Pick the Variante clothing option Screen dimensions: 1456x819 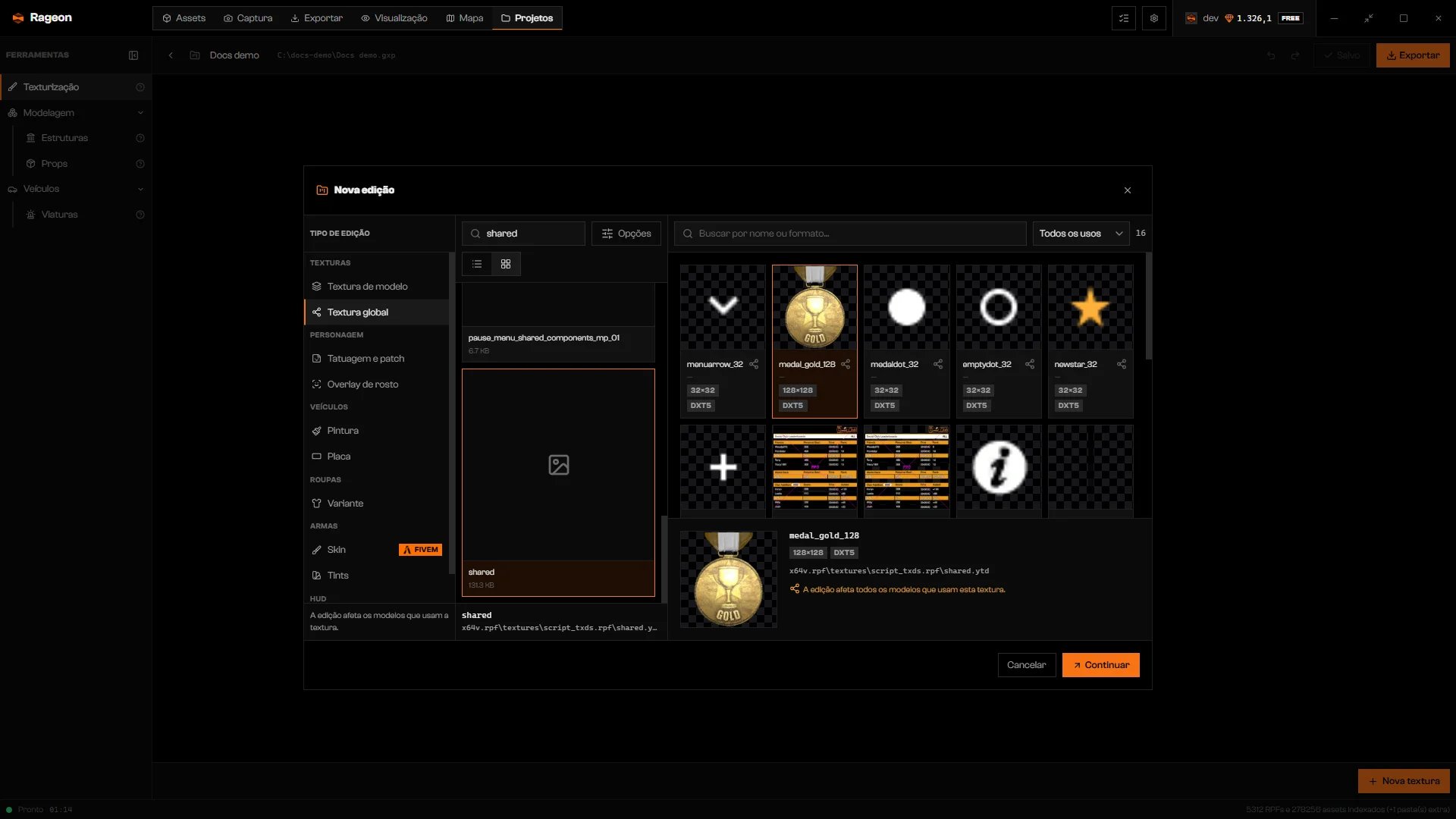pyautogui.click(x=376, y=504)
